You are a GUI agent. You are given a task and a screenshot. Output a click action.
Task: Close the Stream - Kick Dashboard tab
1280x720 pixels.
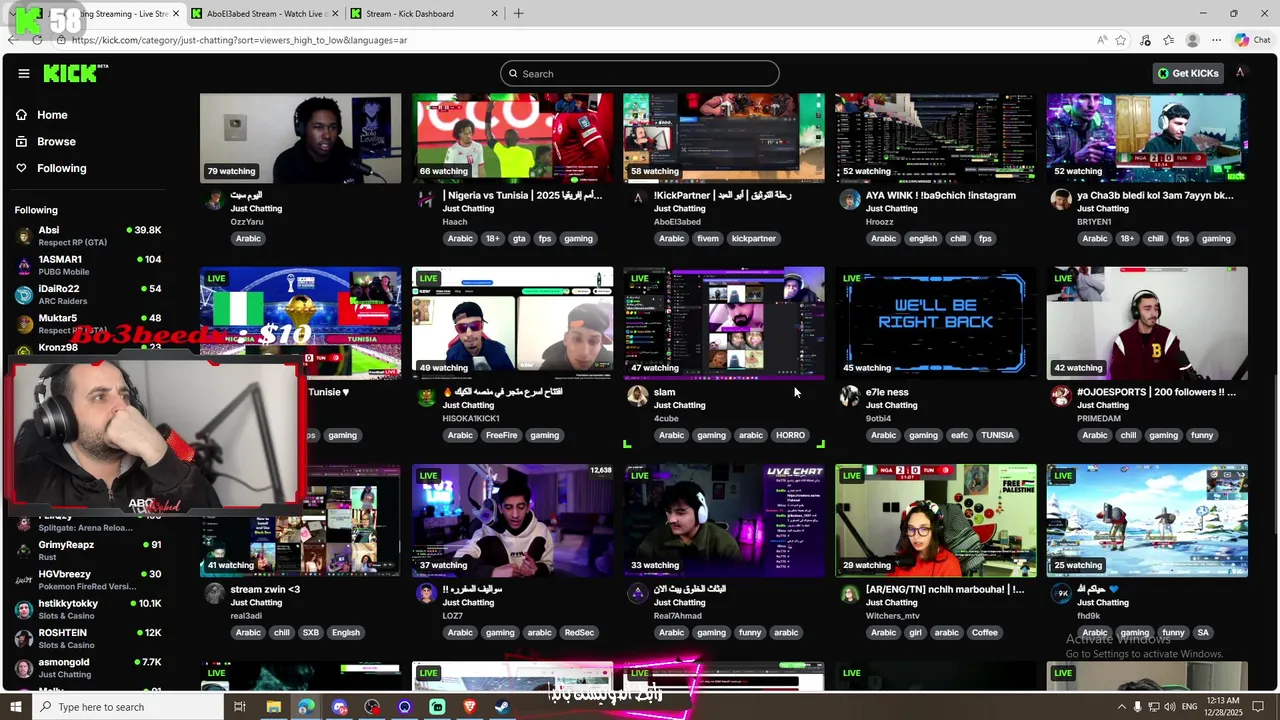(494, 14)
